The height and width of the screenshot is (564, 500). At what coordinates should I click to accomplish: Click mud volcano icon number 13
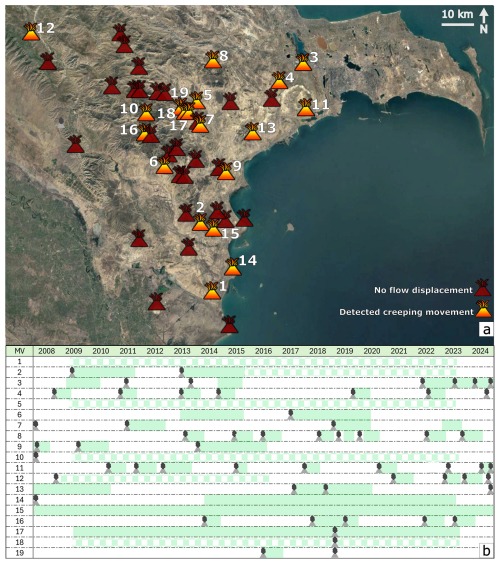click(x=252, y=131)
